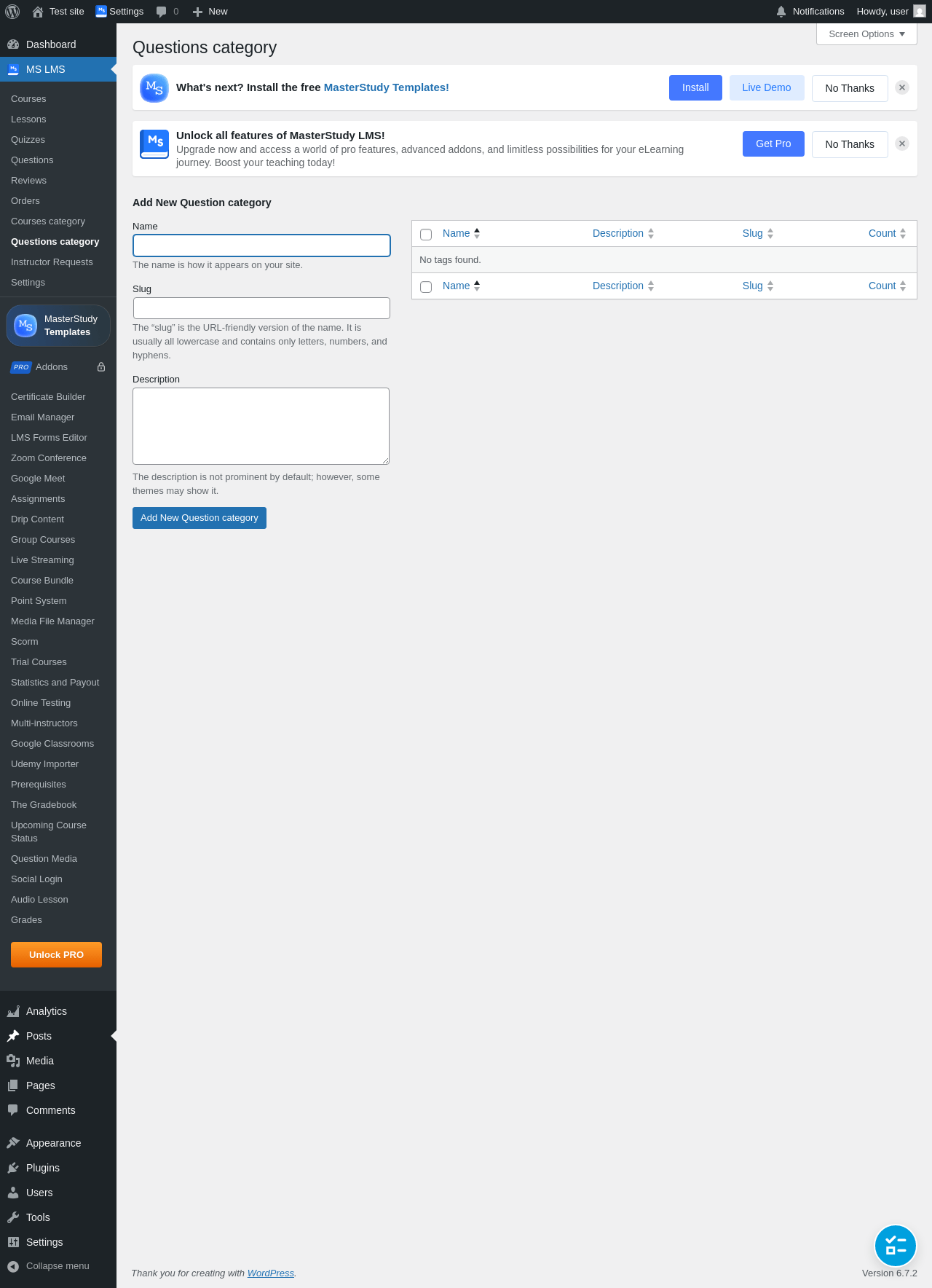Open Notifications bell

[781, 12]
